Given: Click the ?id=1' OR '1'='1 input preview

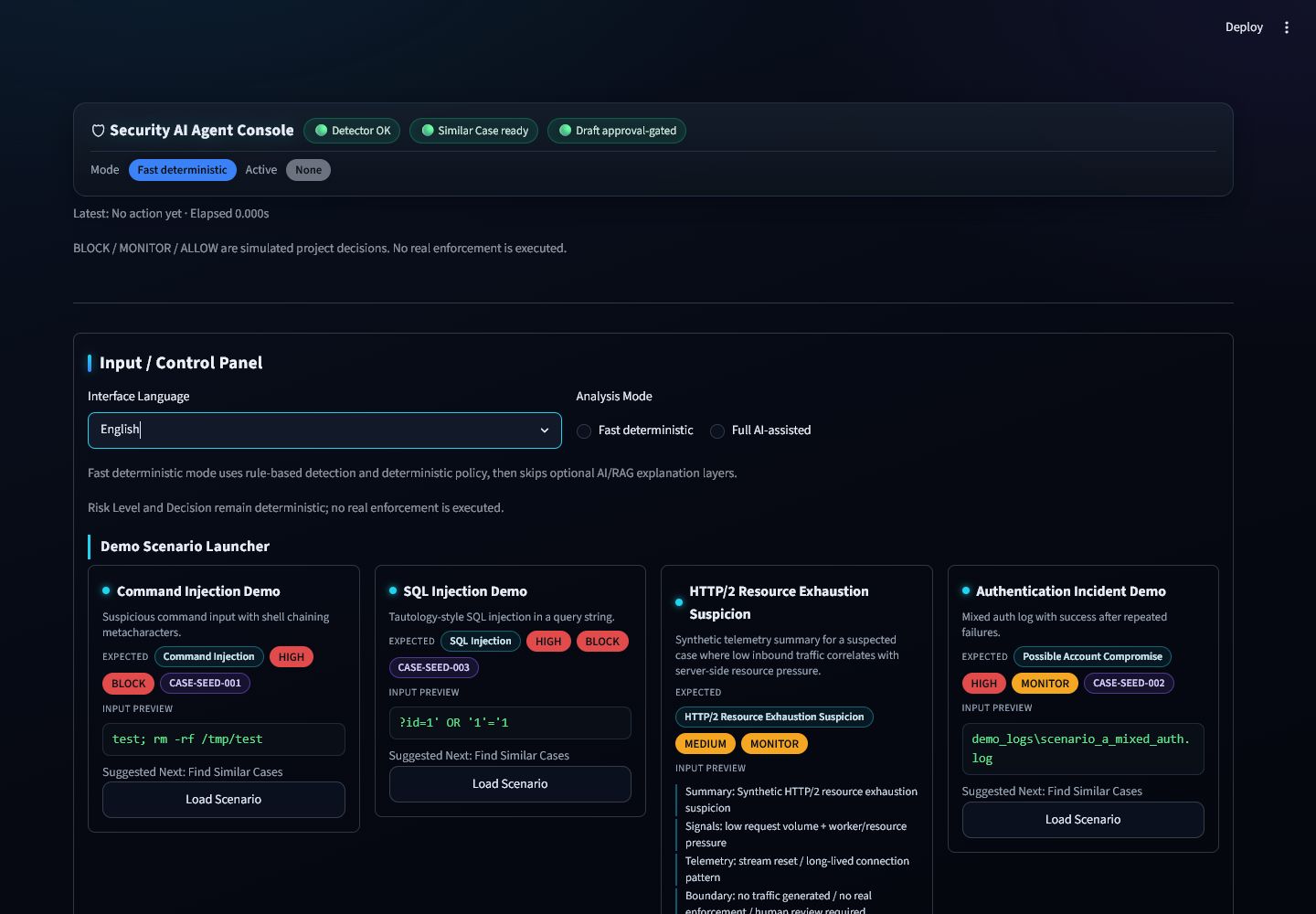Looking at the screenshot, I should pyautogui.click(x=510, y=723).
